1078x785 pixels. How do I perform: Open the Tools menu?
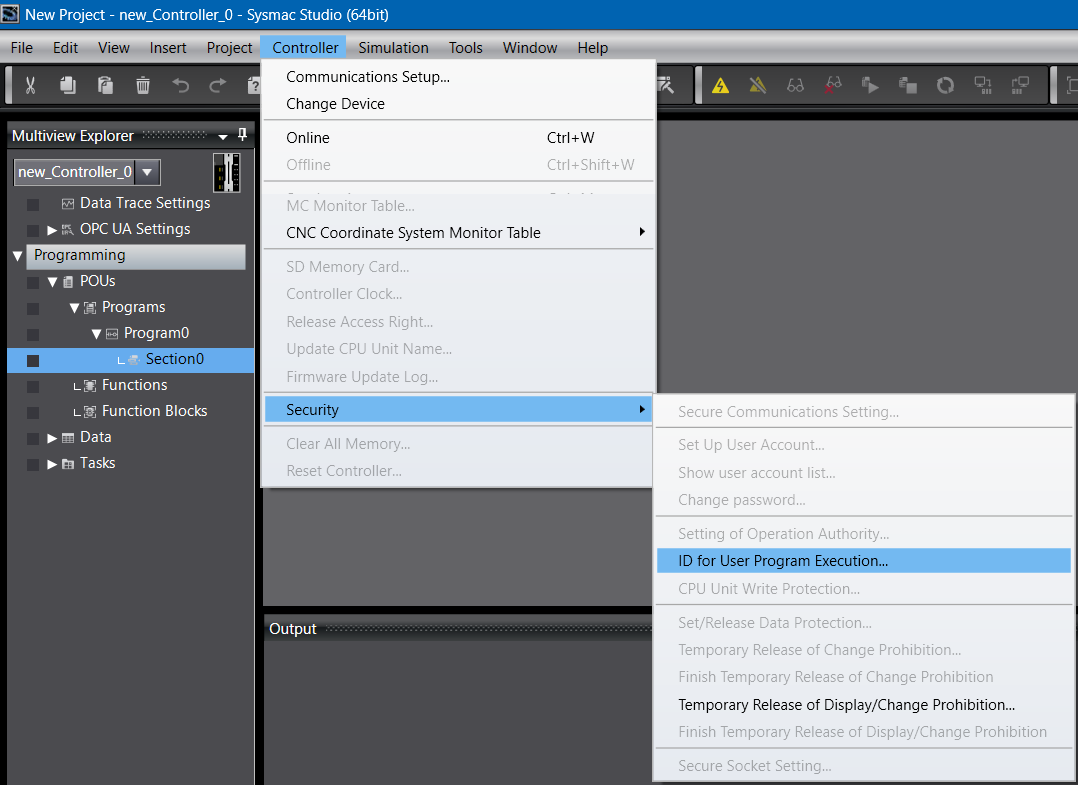(x=465, y=47)
